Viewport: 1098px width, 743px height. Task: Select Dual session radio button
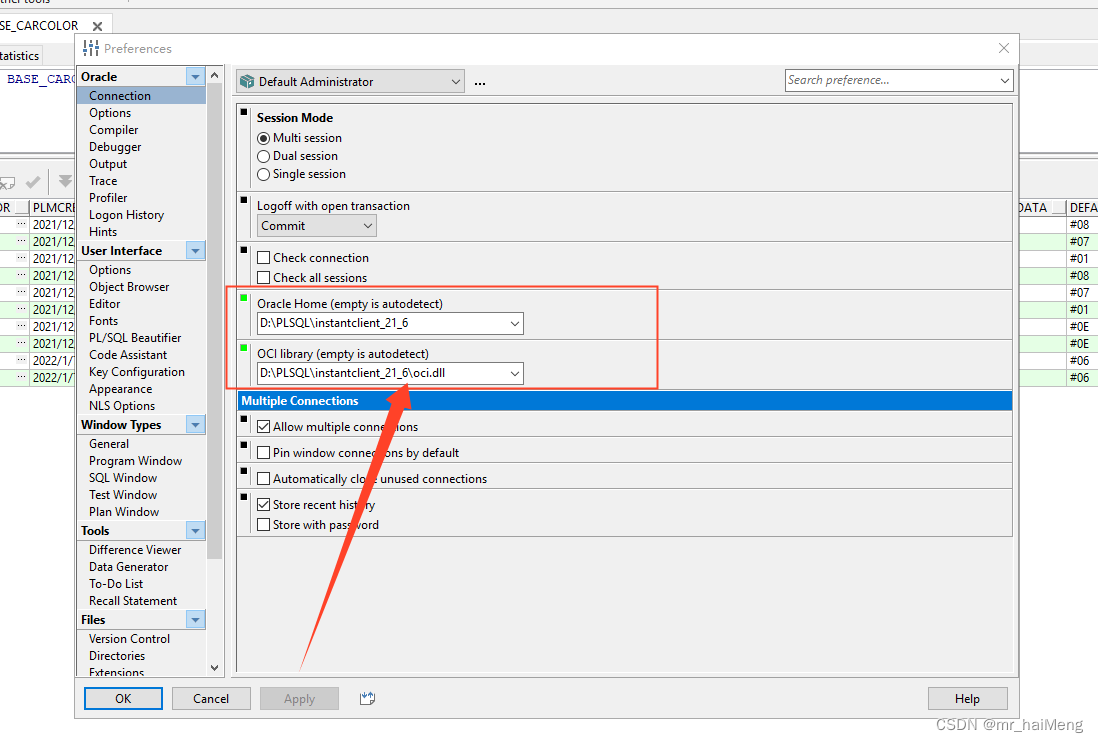[263, 156]
